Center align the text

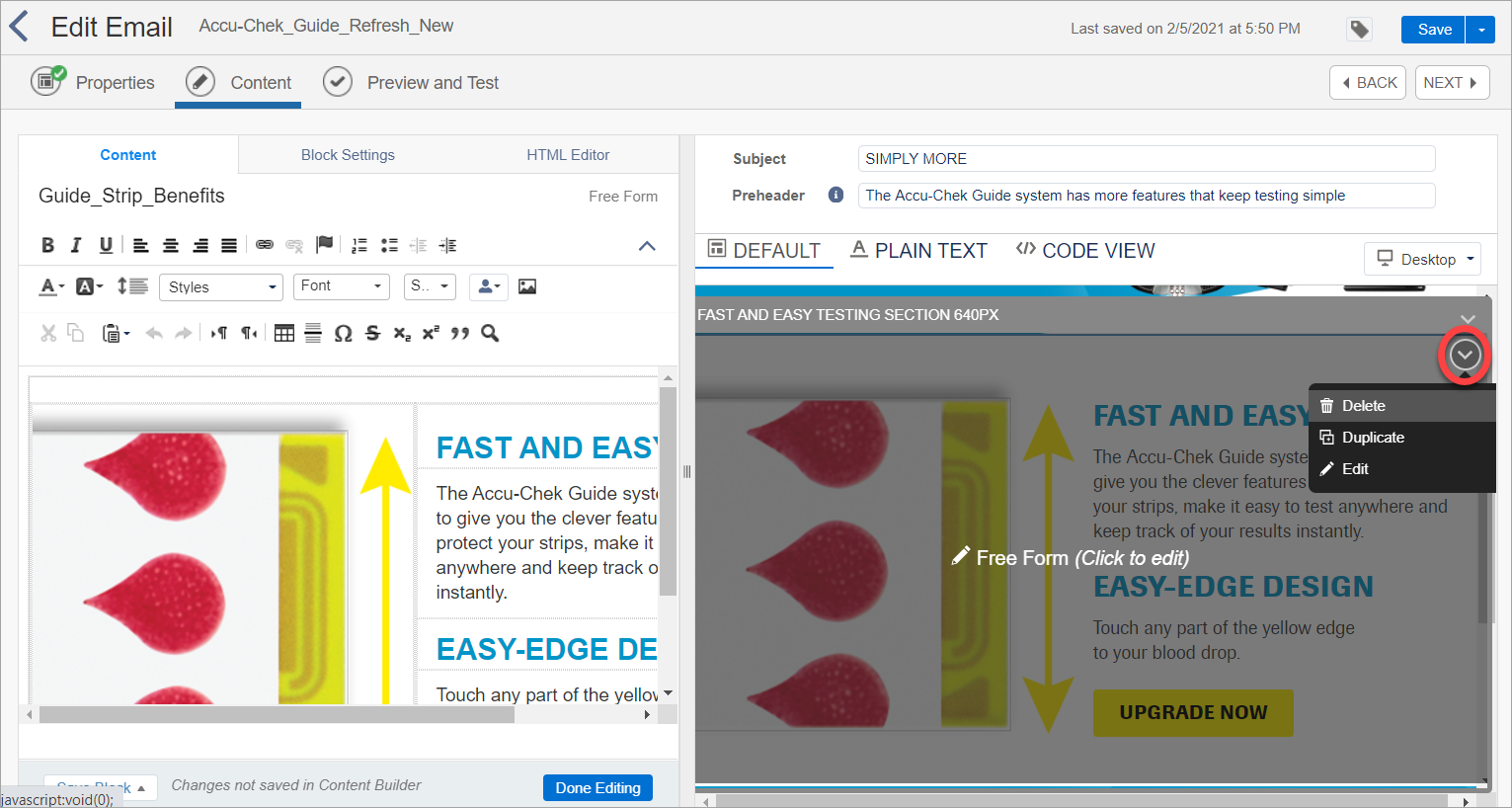[x=171, y=245]
